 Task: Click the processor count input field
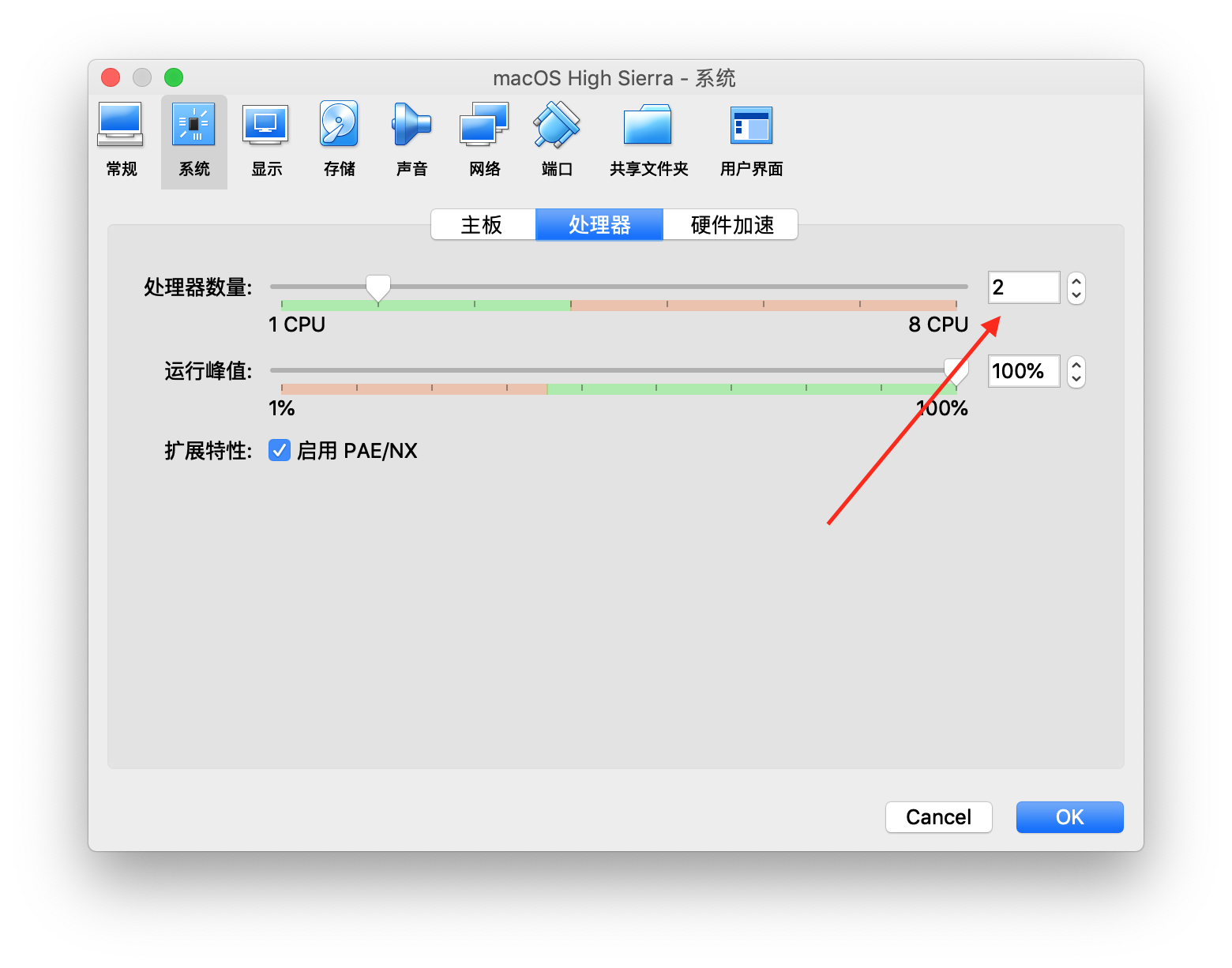[1024, 287]
